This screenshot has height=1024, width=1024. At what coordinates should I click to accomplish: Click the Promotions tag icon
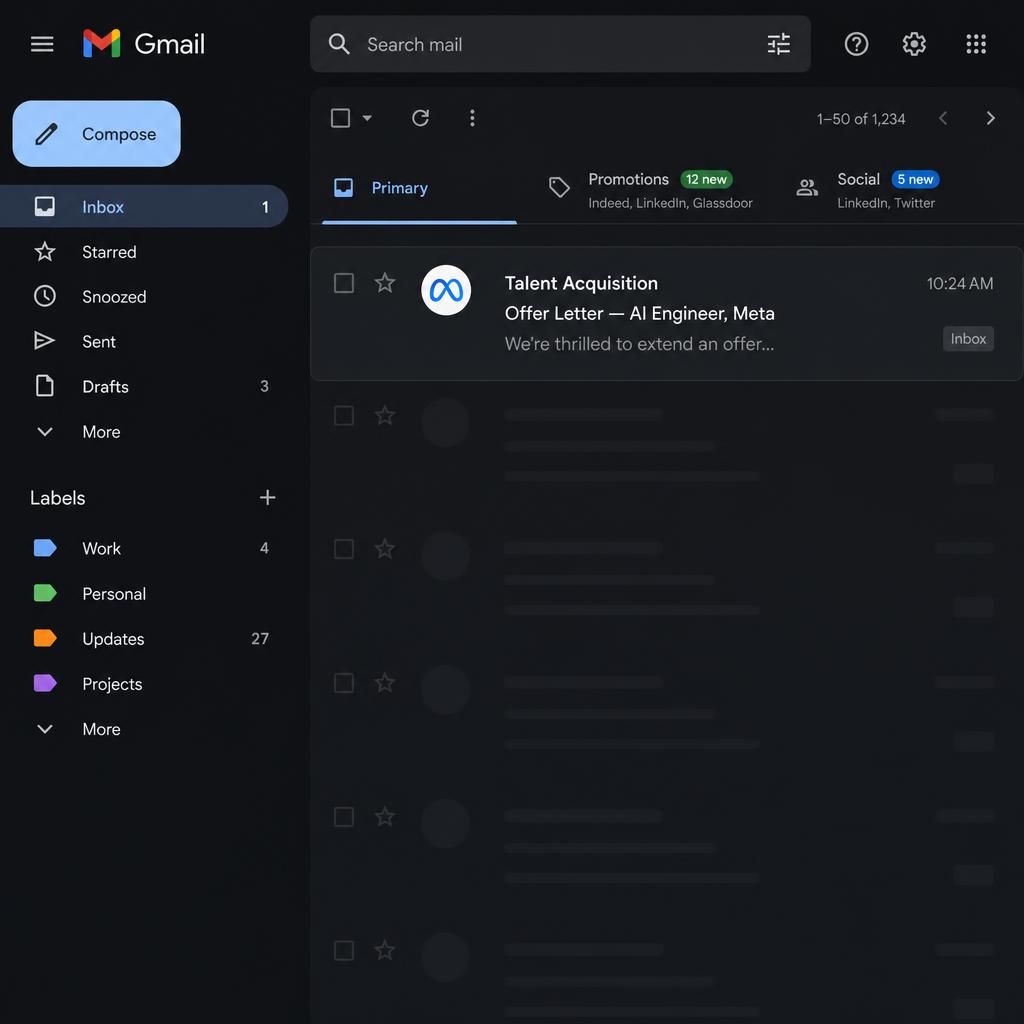tap(559, 187)
